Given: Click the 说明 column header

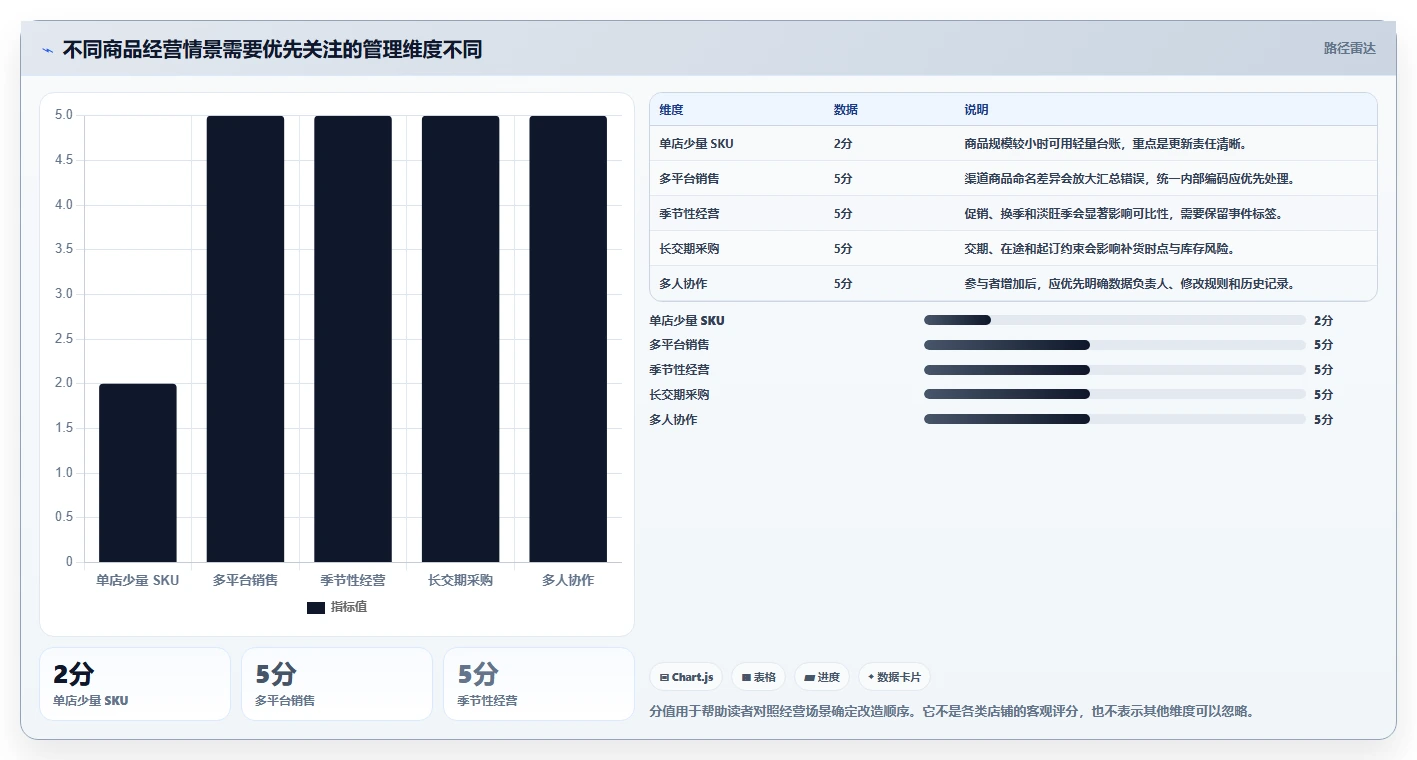Looking at the screenshot, I should click(976, 110).
